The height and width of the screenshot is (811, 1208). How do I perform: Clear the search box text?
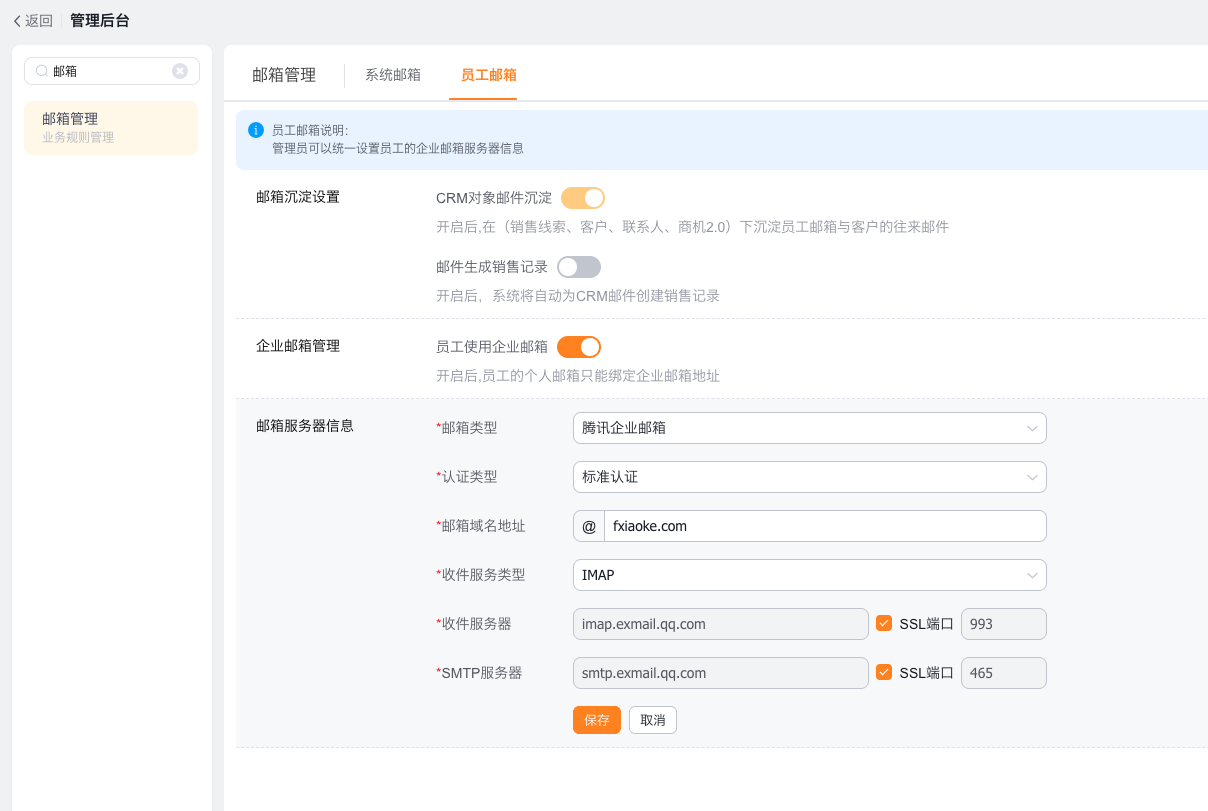180,71
